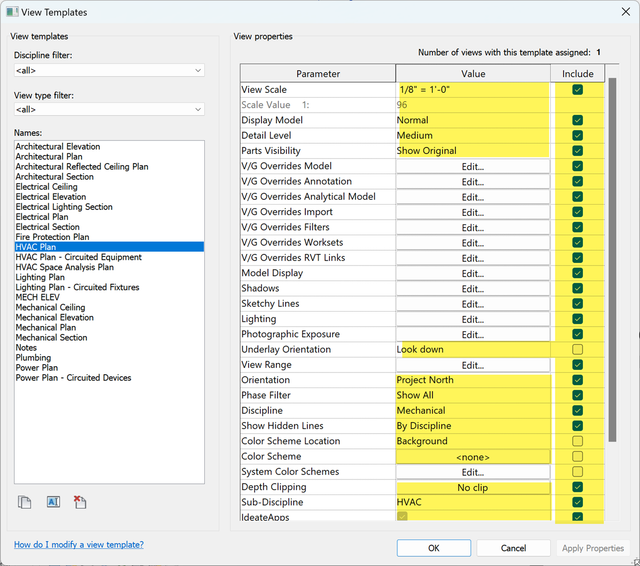Toggle Include checkbox for Color Scheme

577,457
